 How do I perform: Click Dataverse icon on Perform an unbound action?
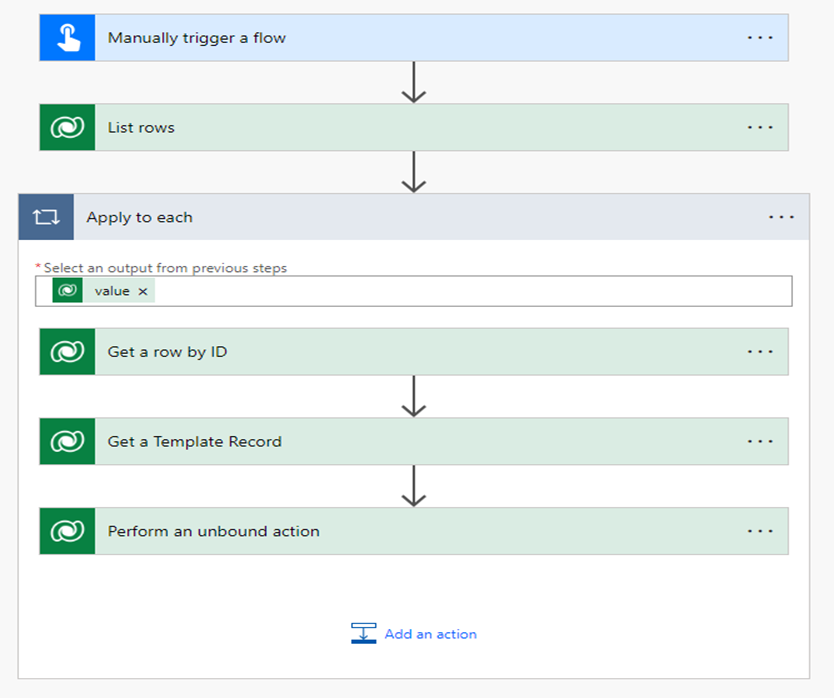tap(67, 531)
